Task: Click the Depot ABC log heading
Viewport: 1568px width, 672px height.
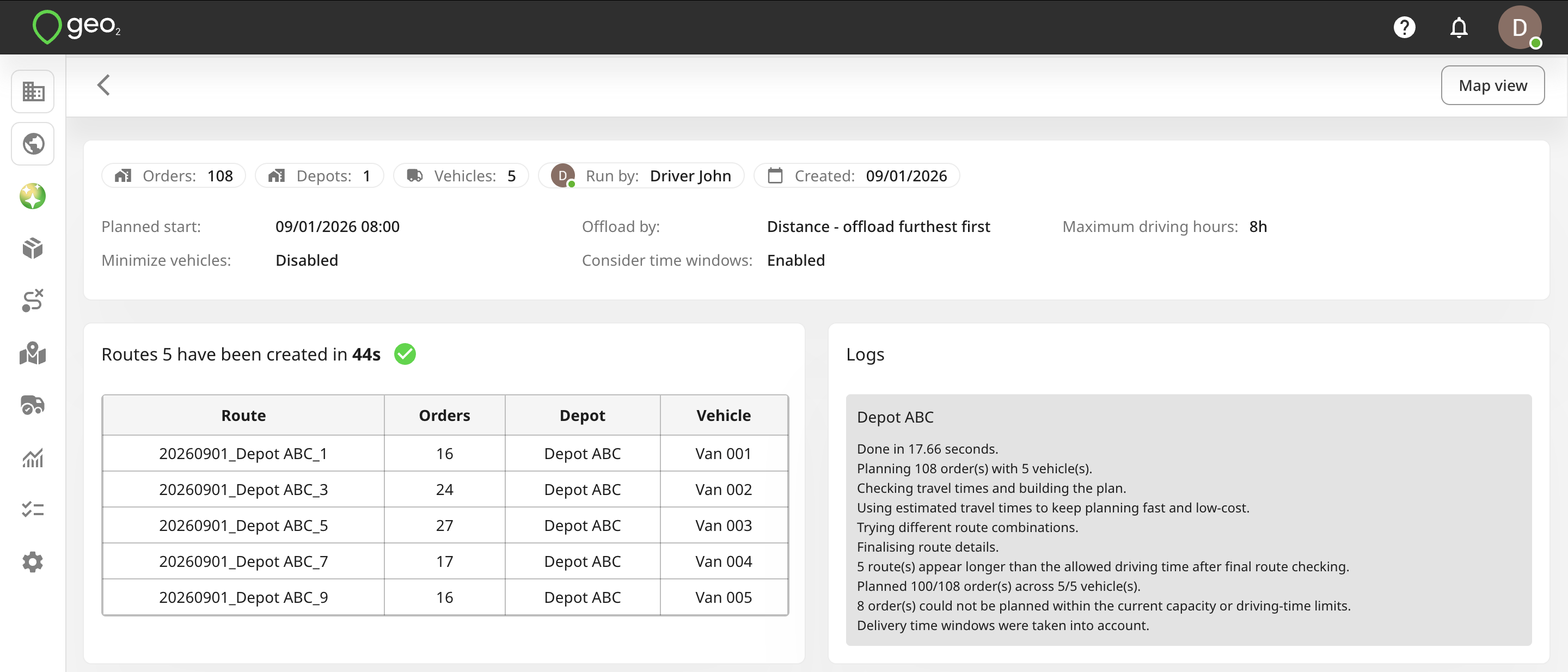Action: tap(895, 417)
